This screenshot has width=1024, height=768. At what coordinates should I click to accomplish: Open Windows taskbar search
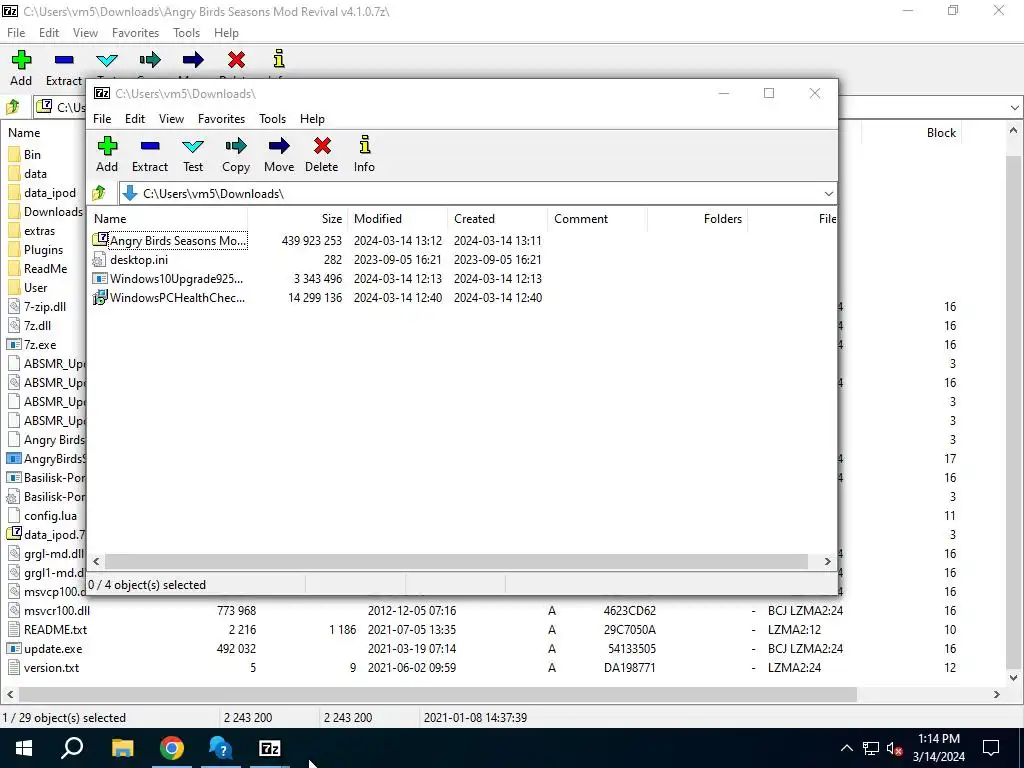click(x=72, y=748)
